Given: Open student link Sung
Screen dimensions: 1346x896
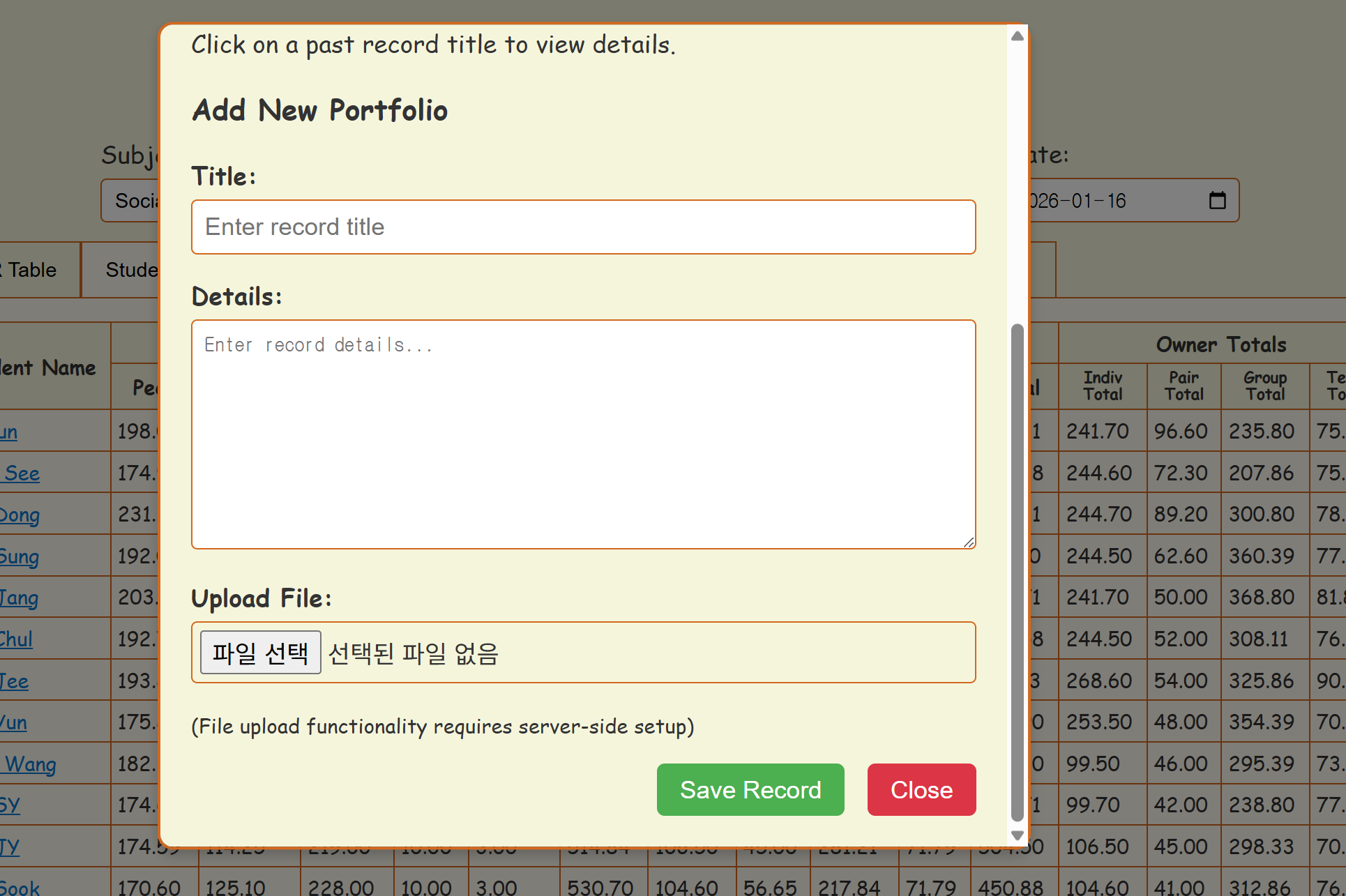Looking at the screenshot, I should click(x=20, y=556).
